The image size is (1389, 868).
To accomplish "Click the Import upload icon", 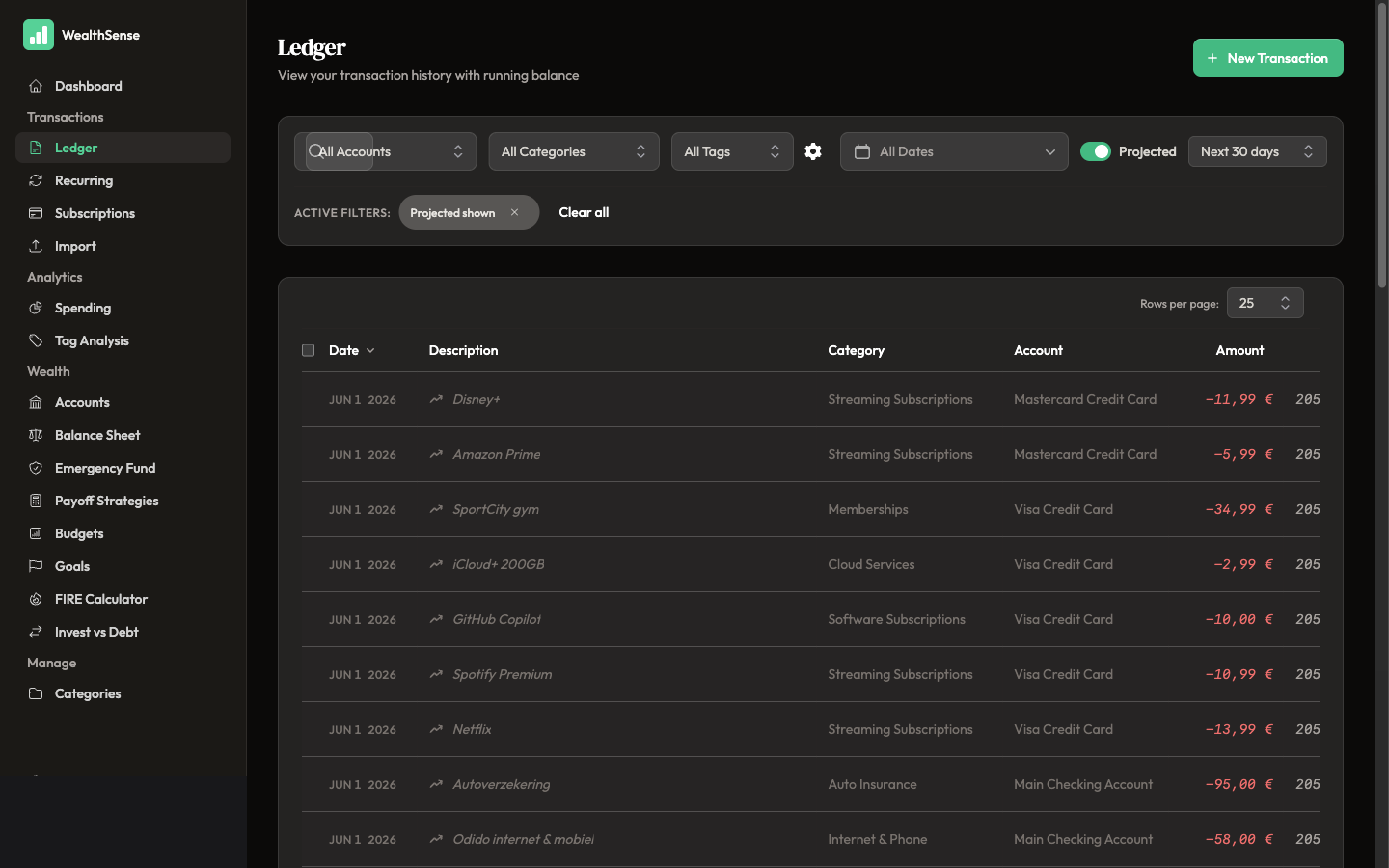I will [x=36, y=246].
